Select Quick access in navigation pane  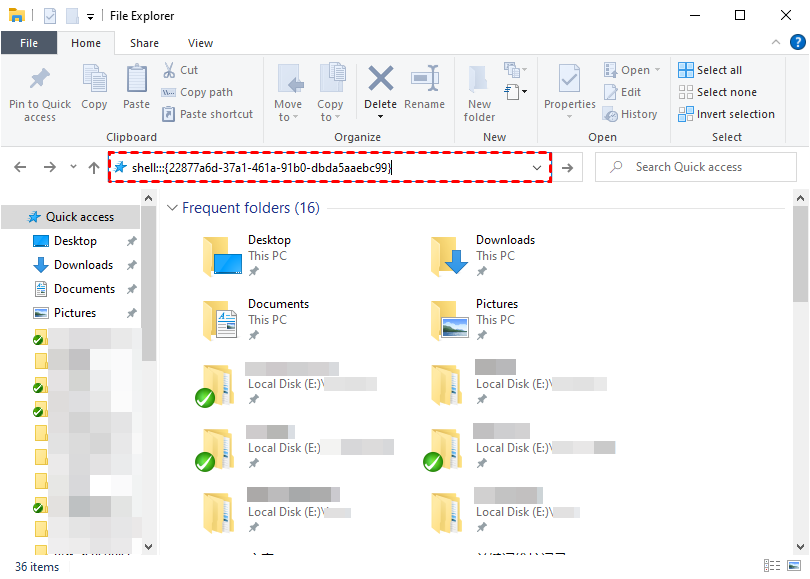coord(71,217)
